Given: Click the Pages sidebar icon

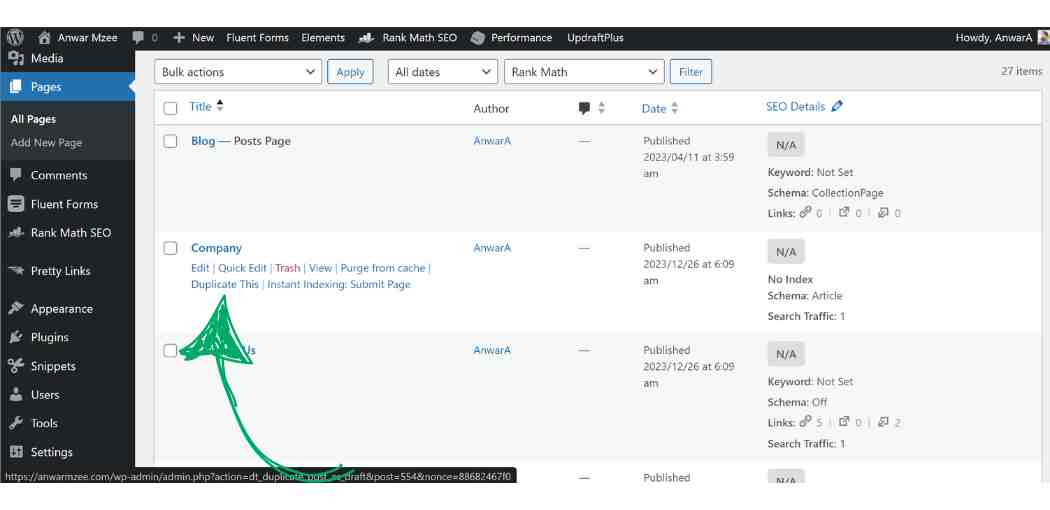Looking at the screenshot, I should click(15, 87).
